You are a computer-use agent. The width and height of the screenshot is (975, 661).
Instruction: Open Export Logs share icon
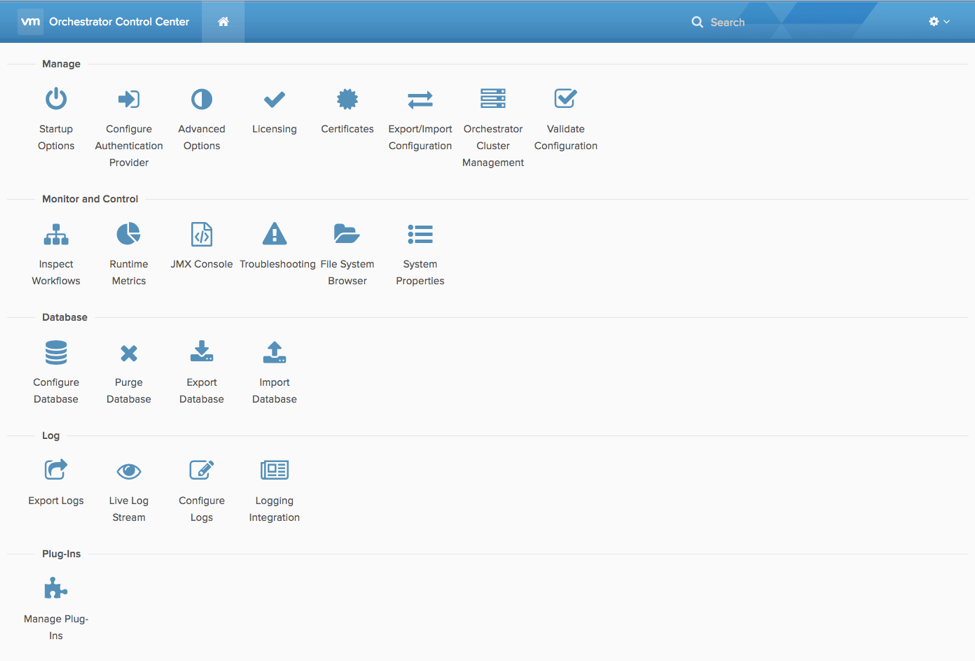tap(56, 469)
